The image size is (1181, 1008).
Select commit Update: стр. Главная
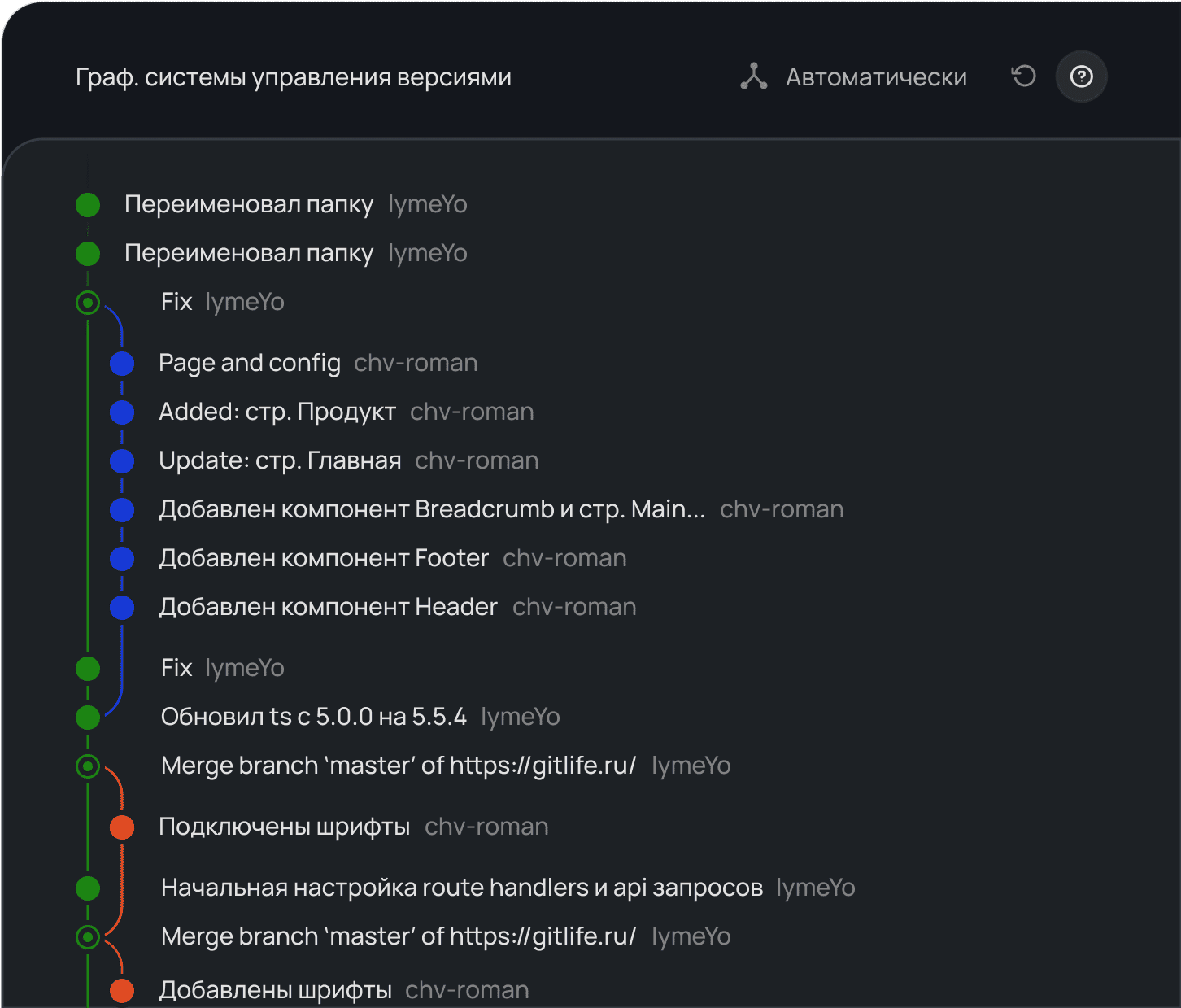click(x=280, y=460)
